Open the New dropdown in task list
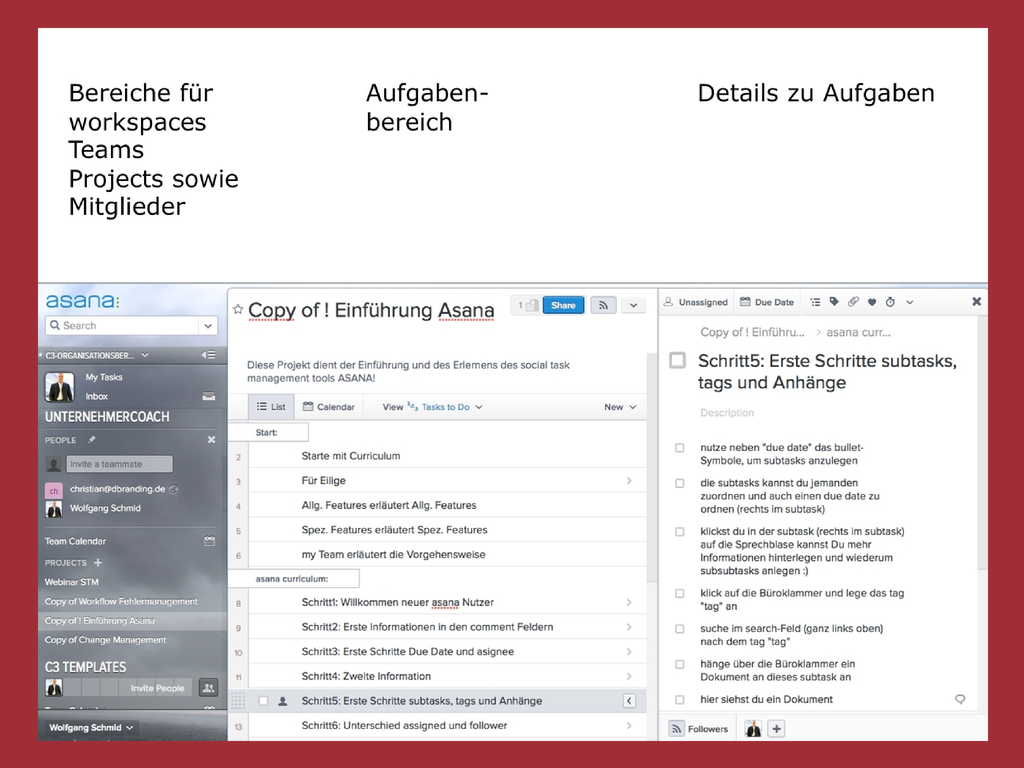Screen dimensions: 1024x768 (620, 407)
